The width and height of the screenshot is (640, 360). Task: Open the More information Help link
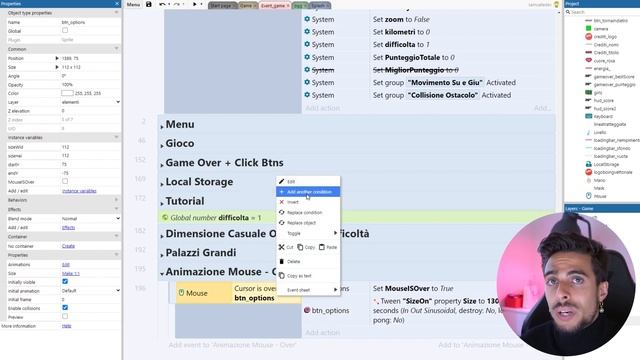pos(67,326)
